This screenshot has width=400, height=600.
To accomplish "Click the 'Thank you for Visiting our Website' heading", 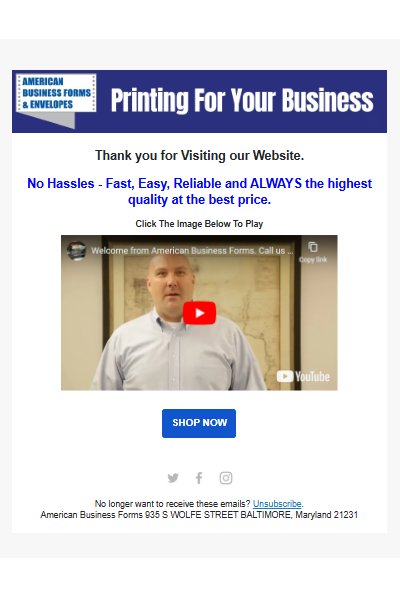I will (x=199, y=155).
